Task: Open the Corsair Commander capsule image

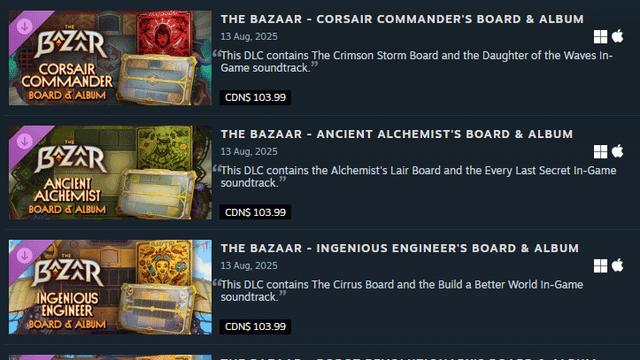Action: click(110, 58)
